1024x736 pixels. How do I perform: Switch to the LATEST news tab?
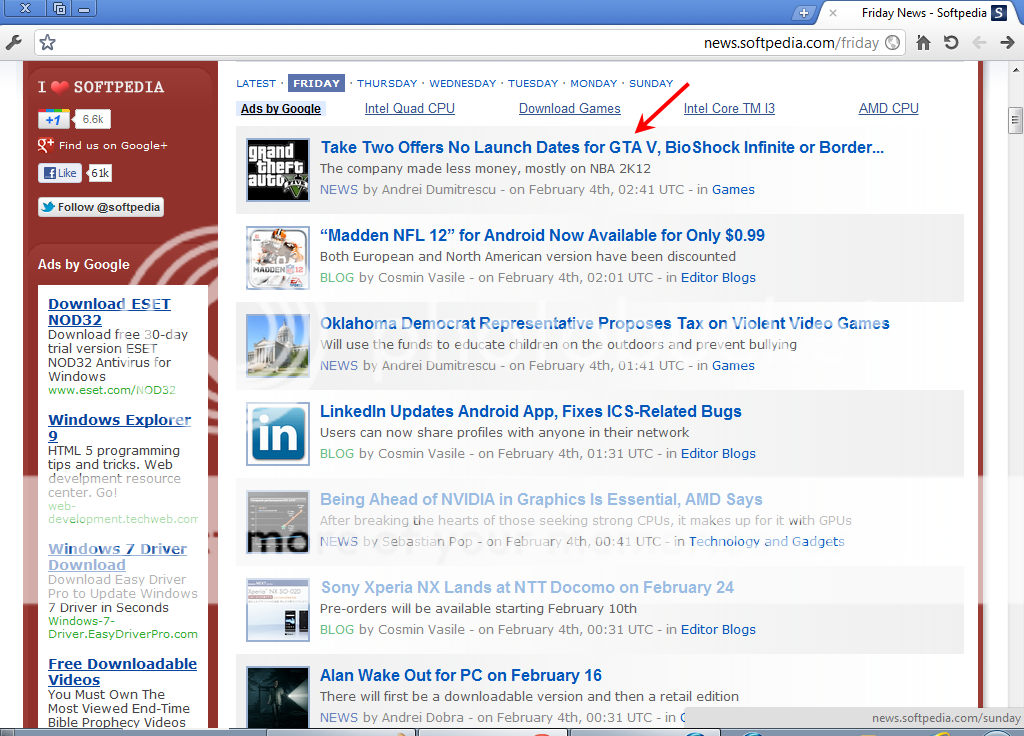coord(256,84)
